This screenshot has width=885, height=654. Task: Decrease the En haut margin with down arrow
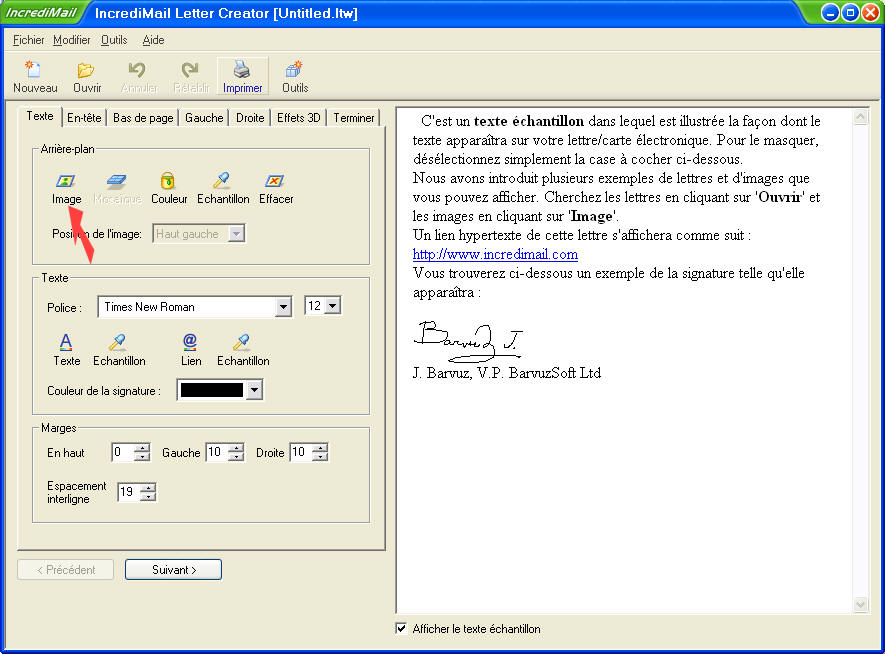coord(143,457)
